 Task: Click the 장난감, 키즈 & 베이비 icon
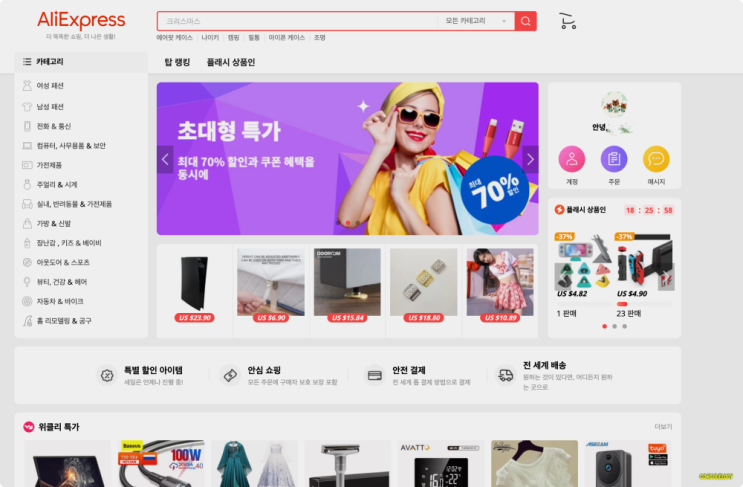[x=27, y=243]
